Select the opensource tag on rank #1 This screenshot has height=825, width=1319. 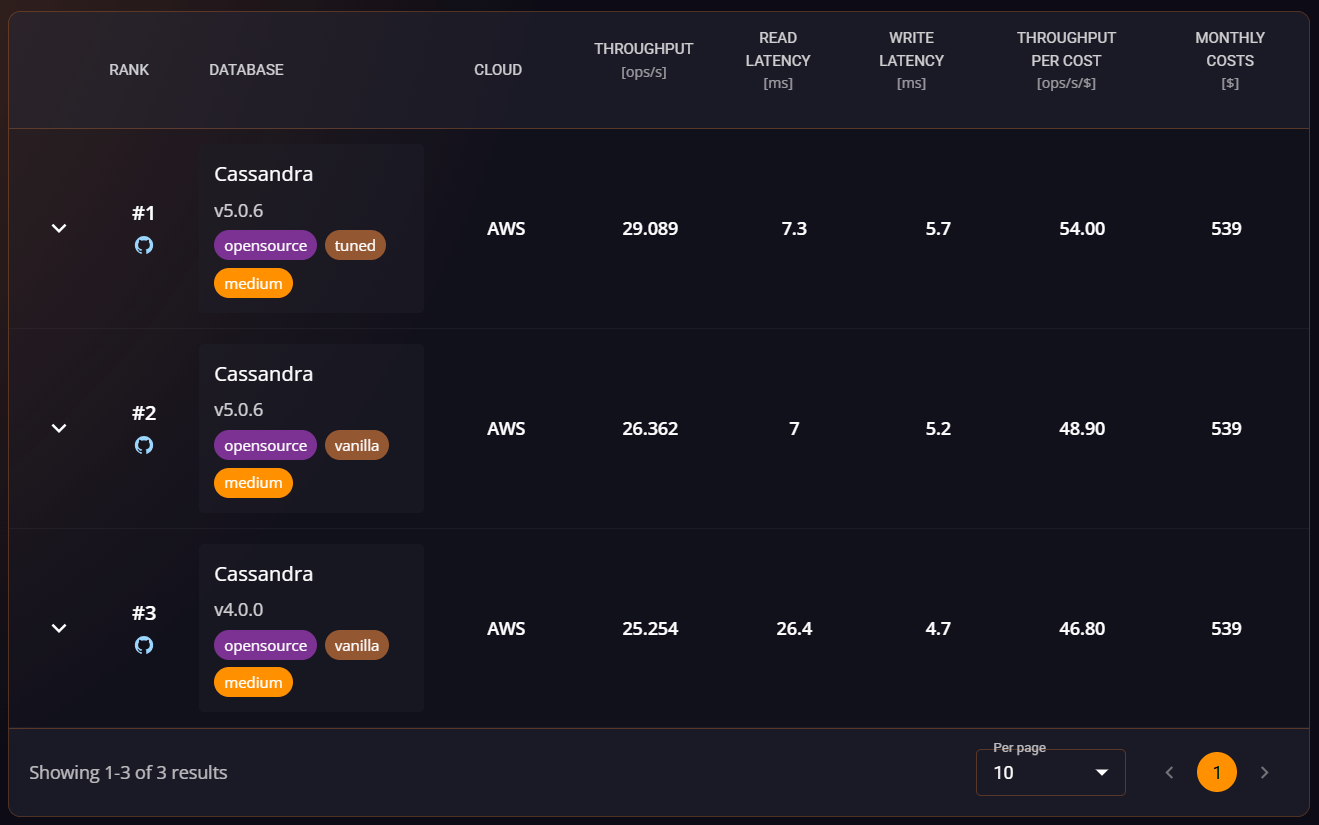click(x=265, y=245)
